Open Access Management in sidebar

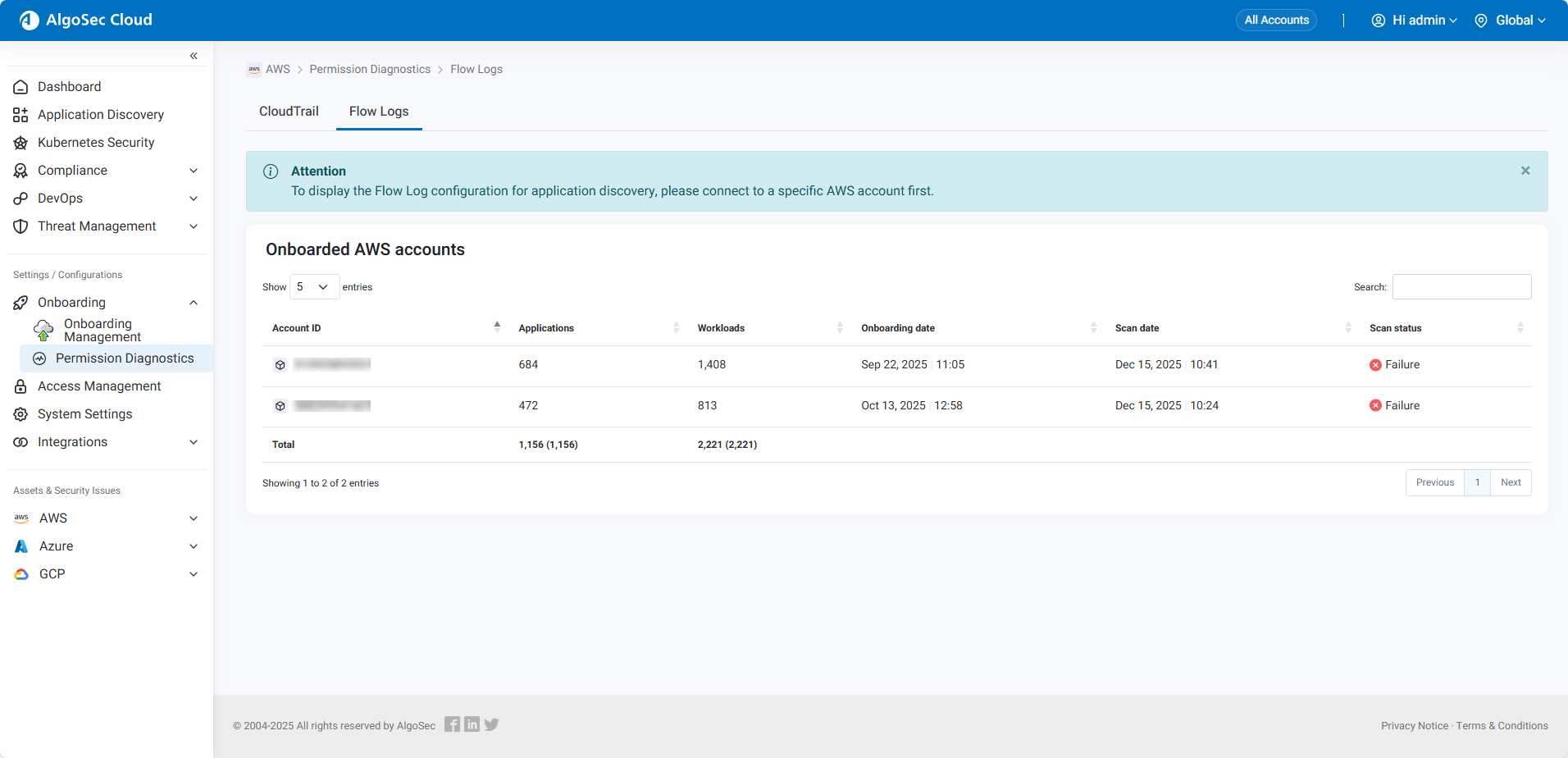pos(99,386)
